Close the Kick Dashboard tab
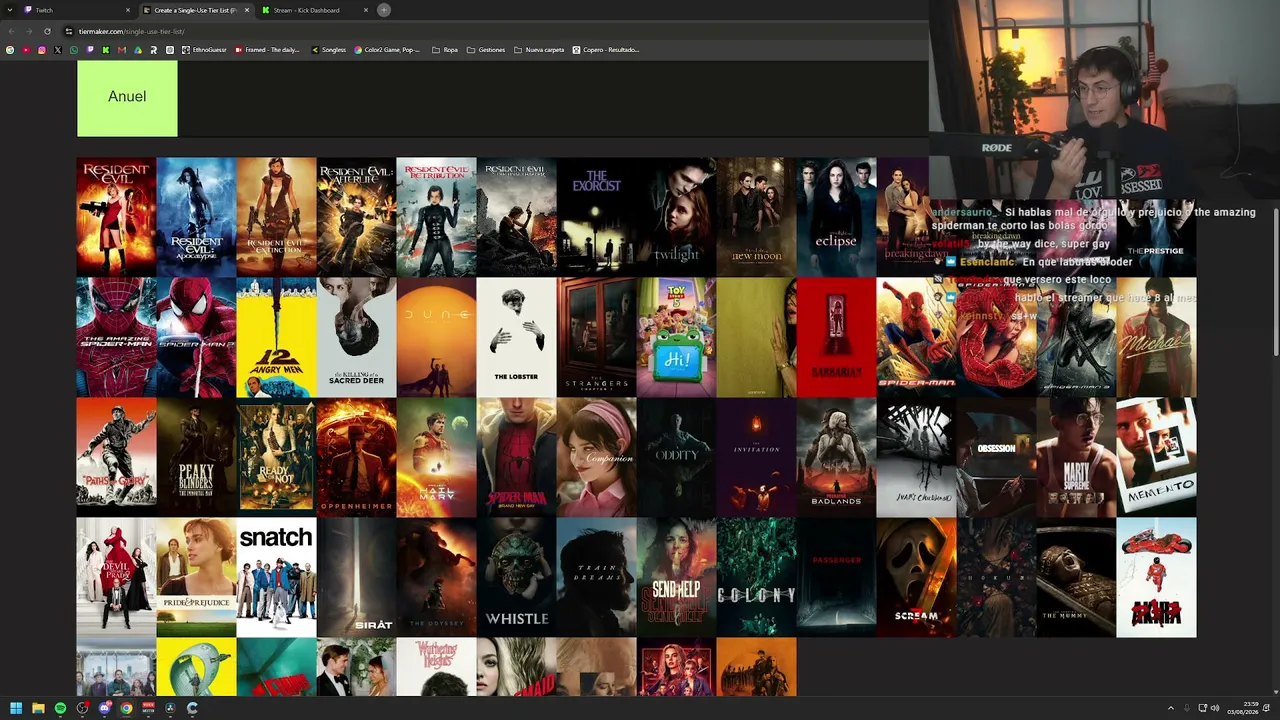The image size is (1280, 720). pos(366,10)
